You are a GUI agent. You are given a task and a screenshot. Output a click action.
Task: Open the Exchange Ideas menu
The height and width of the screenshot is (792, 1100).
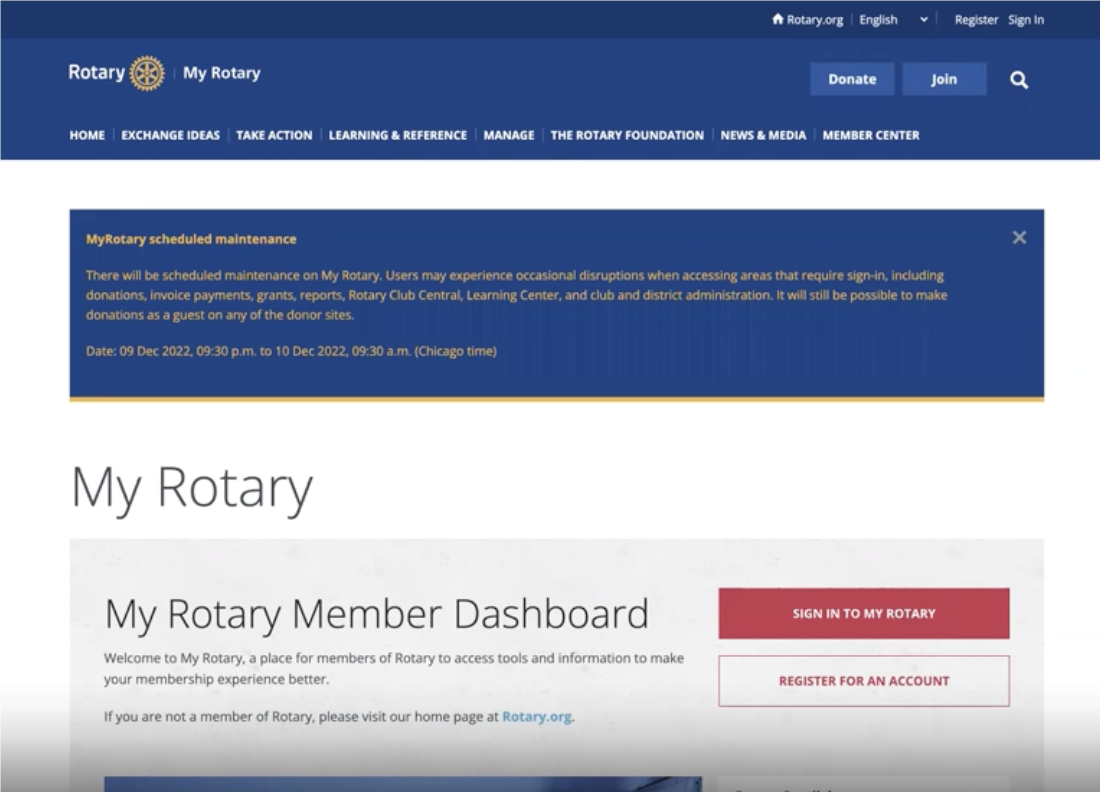[170, 135]
